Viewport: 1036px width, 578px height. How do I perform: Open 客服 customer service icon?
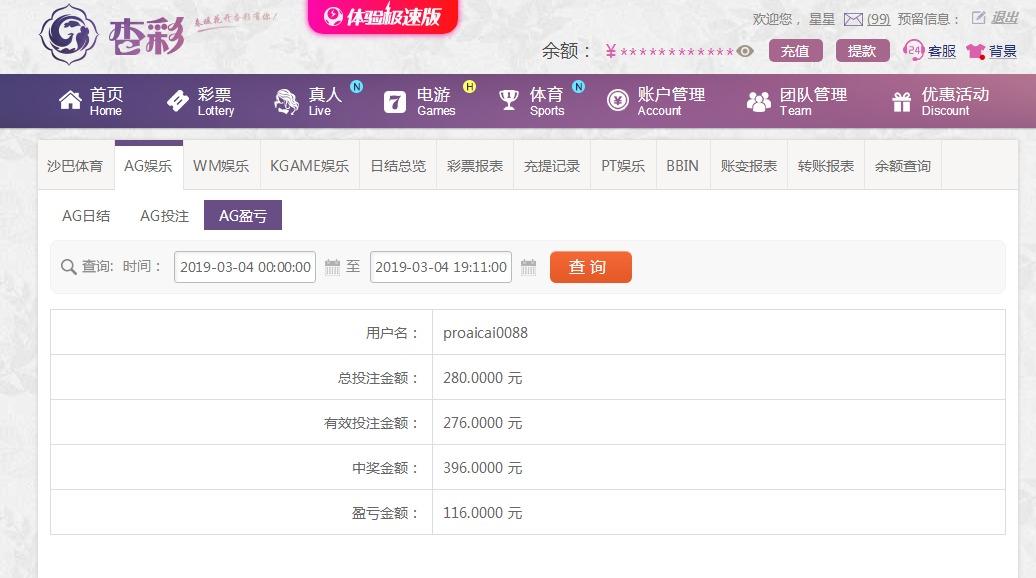[x=913, y=50]
